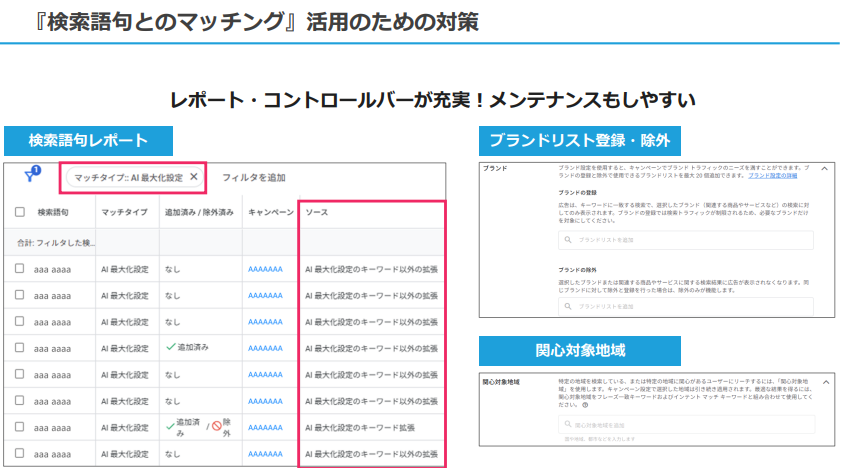Select the slide title 『検索語句とのマッチング』活用のための対策
This screenshot has width=853, height=468.
pos(254,22)
